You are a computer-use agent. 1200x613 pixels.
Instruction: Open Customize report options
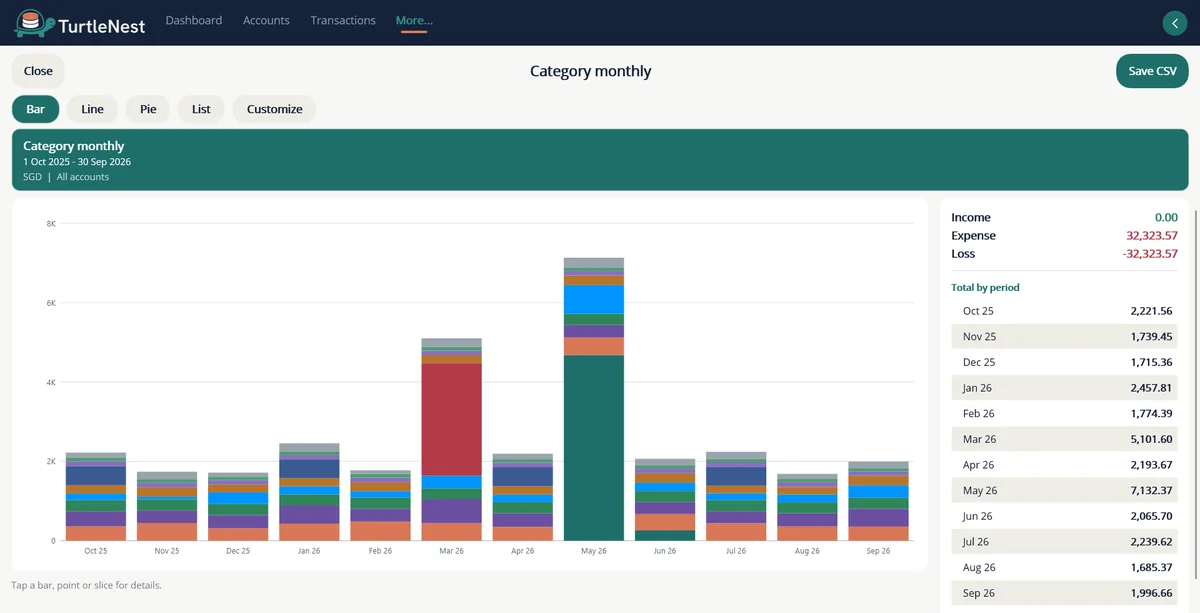[275, 109]
